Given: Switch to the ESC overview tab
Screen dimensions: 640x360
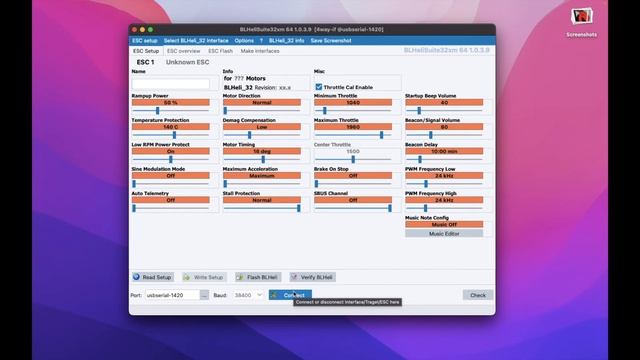Looking at the screenshot, I should [x=184, y=51].
